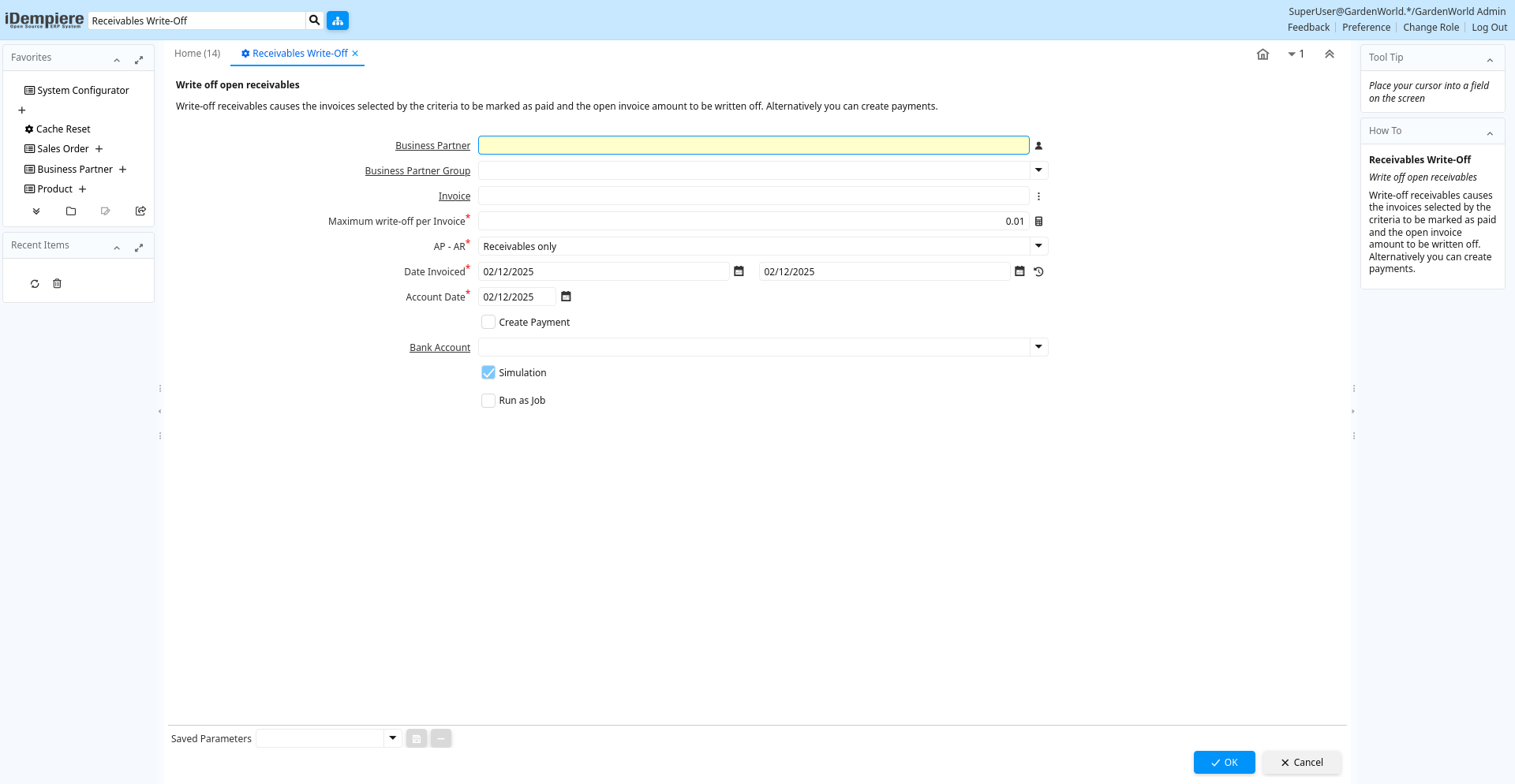
Task: Switch to the Home (14) tab
Action: coord(197,54)
